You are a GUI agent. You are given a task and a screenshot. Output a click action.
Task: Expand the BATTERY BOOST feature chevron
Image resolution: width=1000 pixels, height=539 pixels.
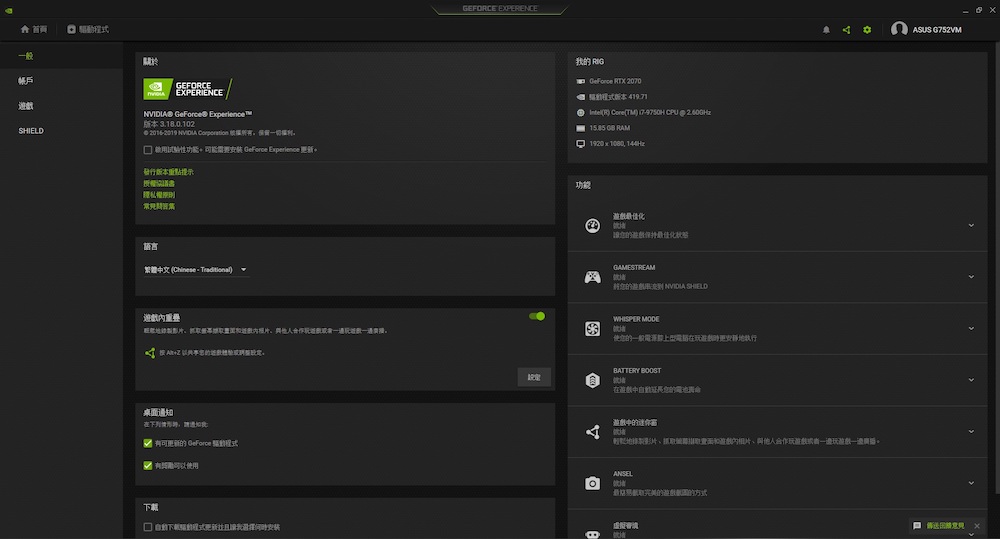pos(970,380)
